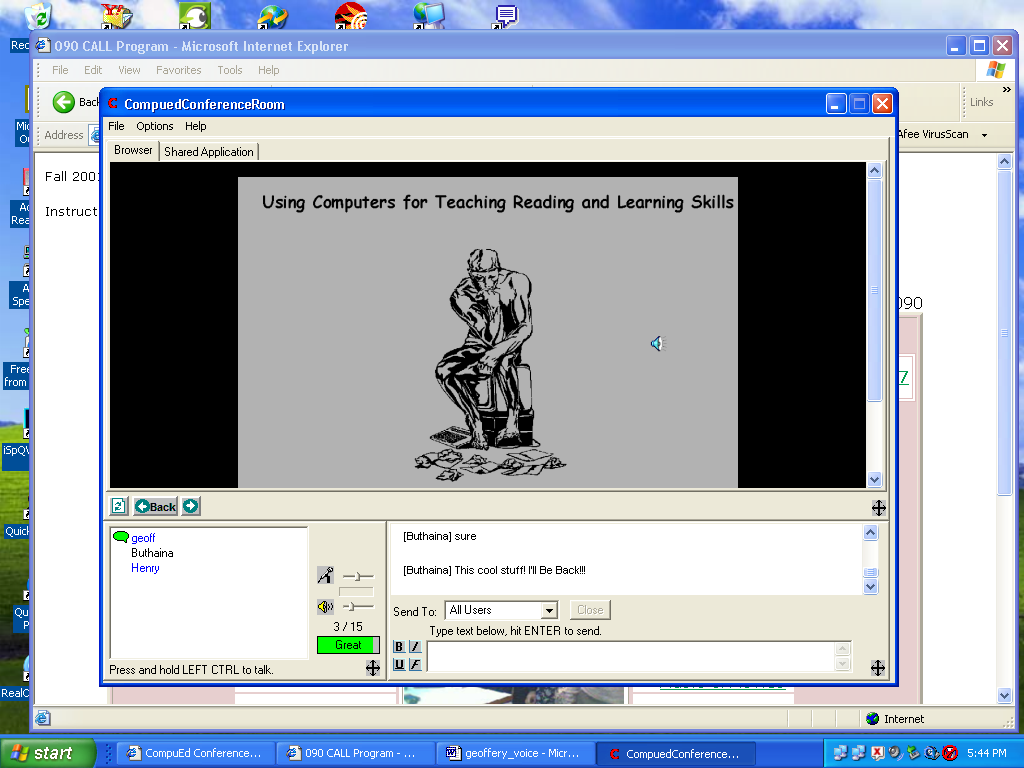The width and height of the screenshot is (1024, 768).
Task: Open Internet Explorer View menu
Action: (129, 70)
